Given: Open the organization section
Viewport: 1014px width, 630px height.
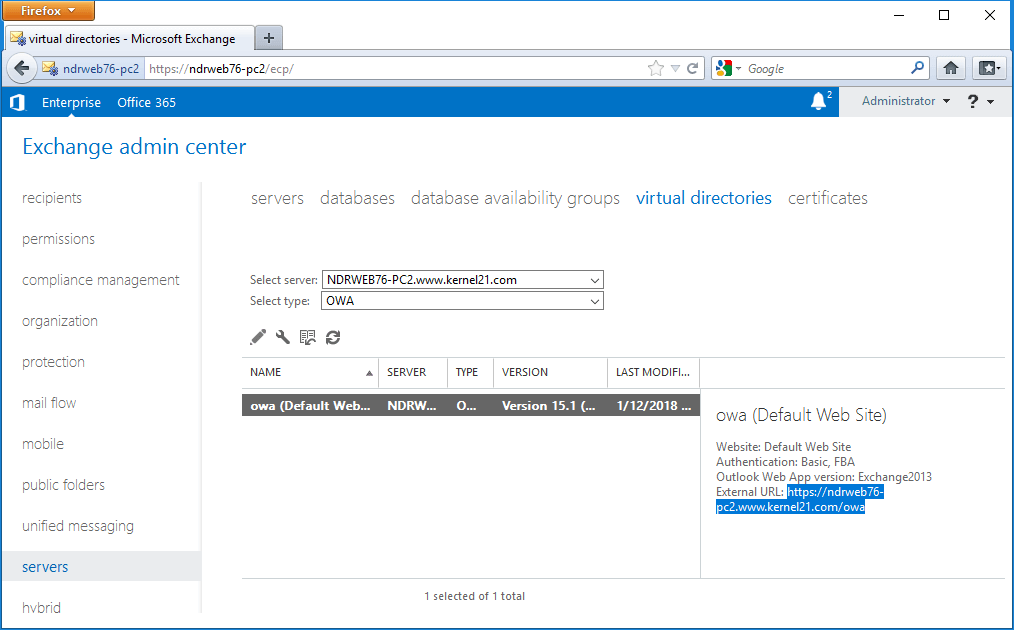Looking at the screenshot, I should coord(59,321).
